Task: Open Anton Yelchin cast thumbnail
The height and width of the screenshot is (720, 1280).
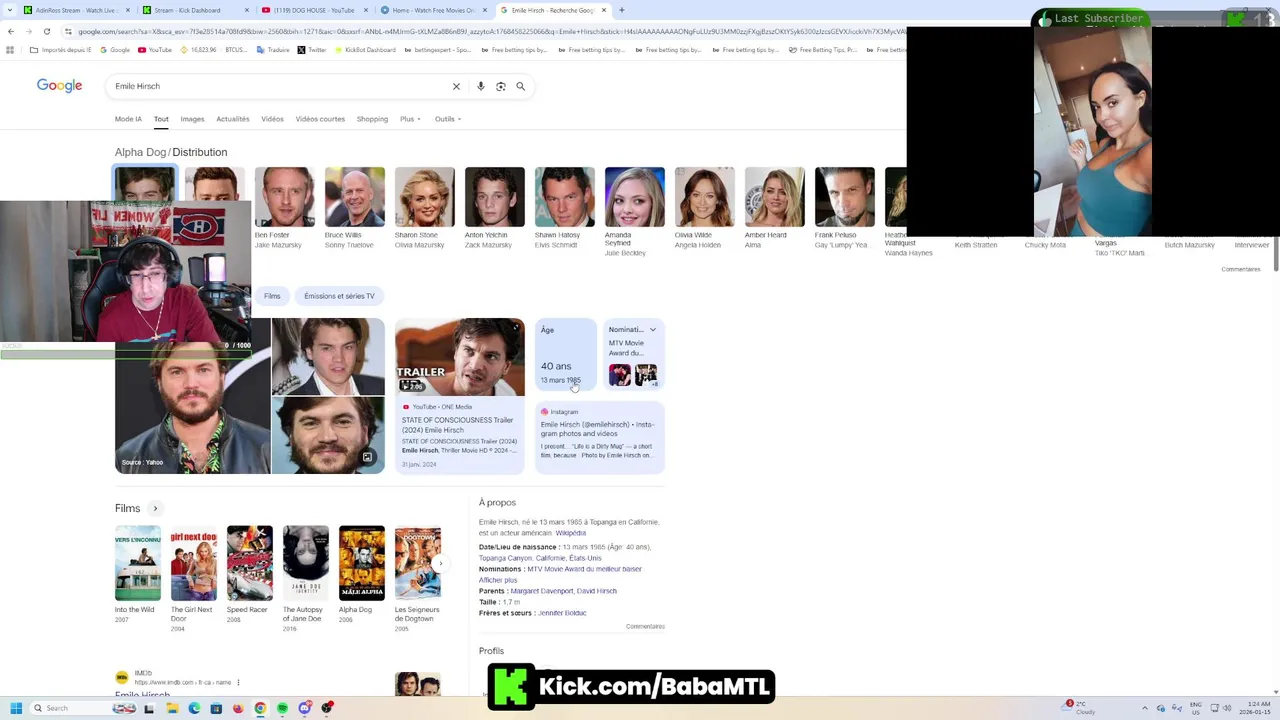Action: pos(494,197)
